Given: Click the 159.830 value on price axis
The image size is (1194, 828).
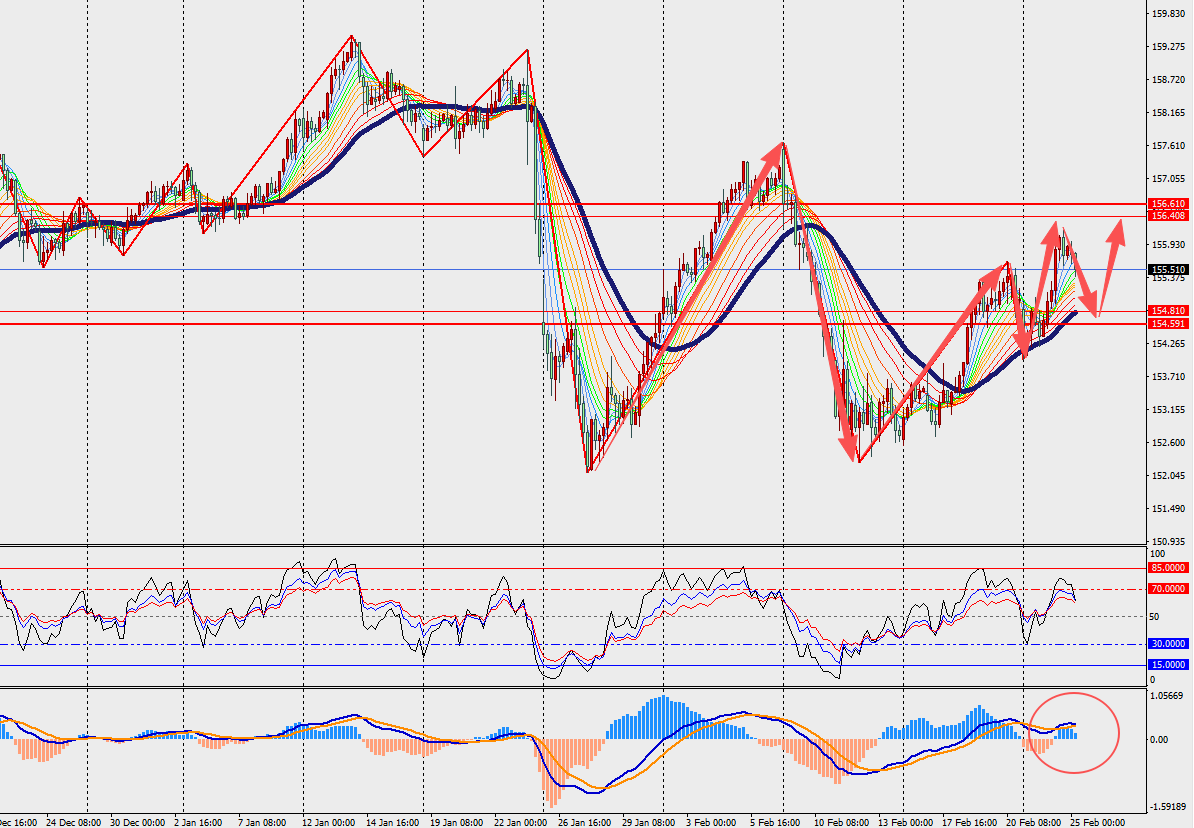Looking at the screenshot, I should click(1168, 14).
